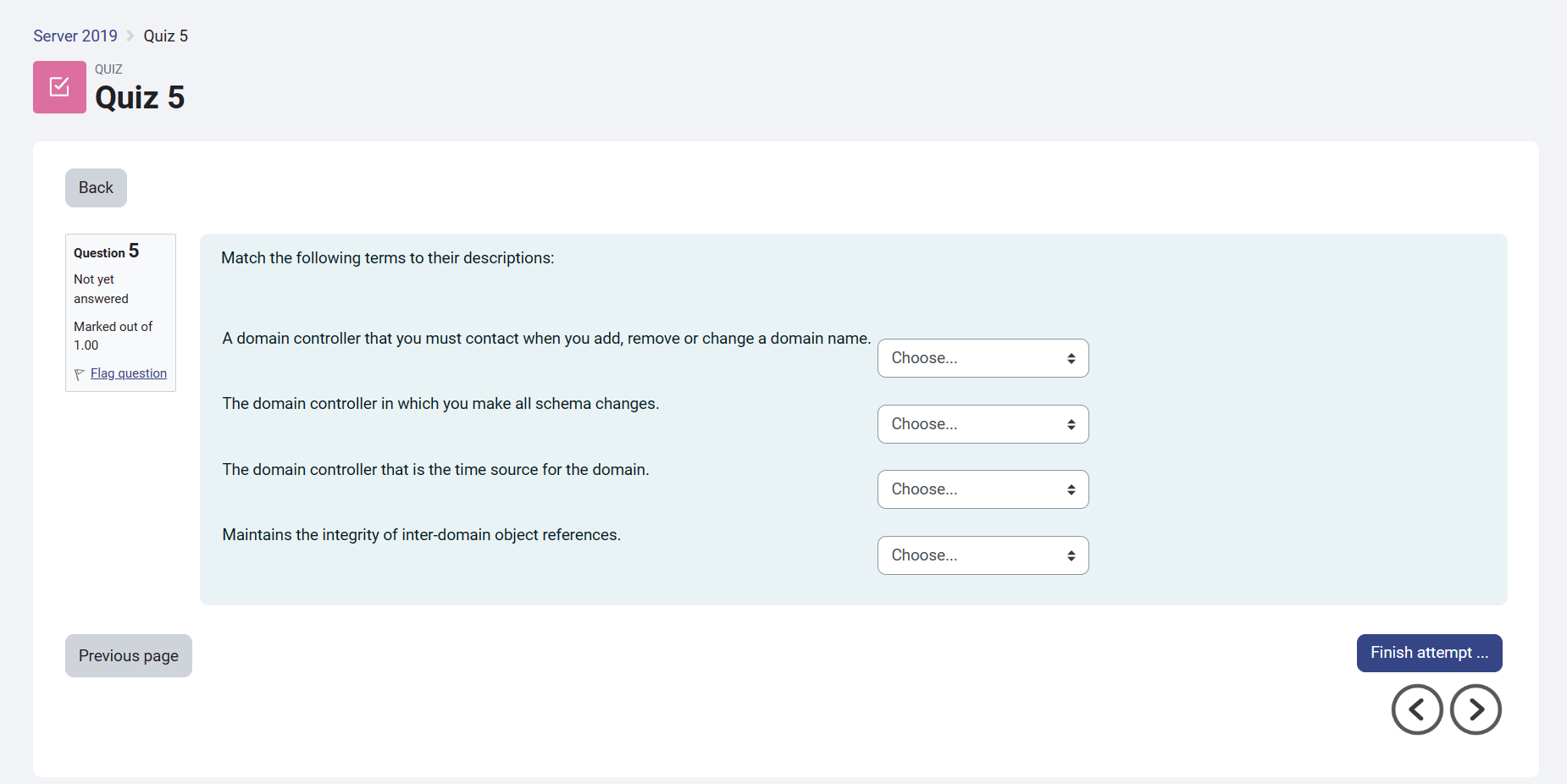Click the Flag question link
The image size is (1567, 784).
pyautogui.click(x=128, y=373)
